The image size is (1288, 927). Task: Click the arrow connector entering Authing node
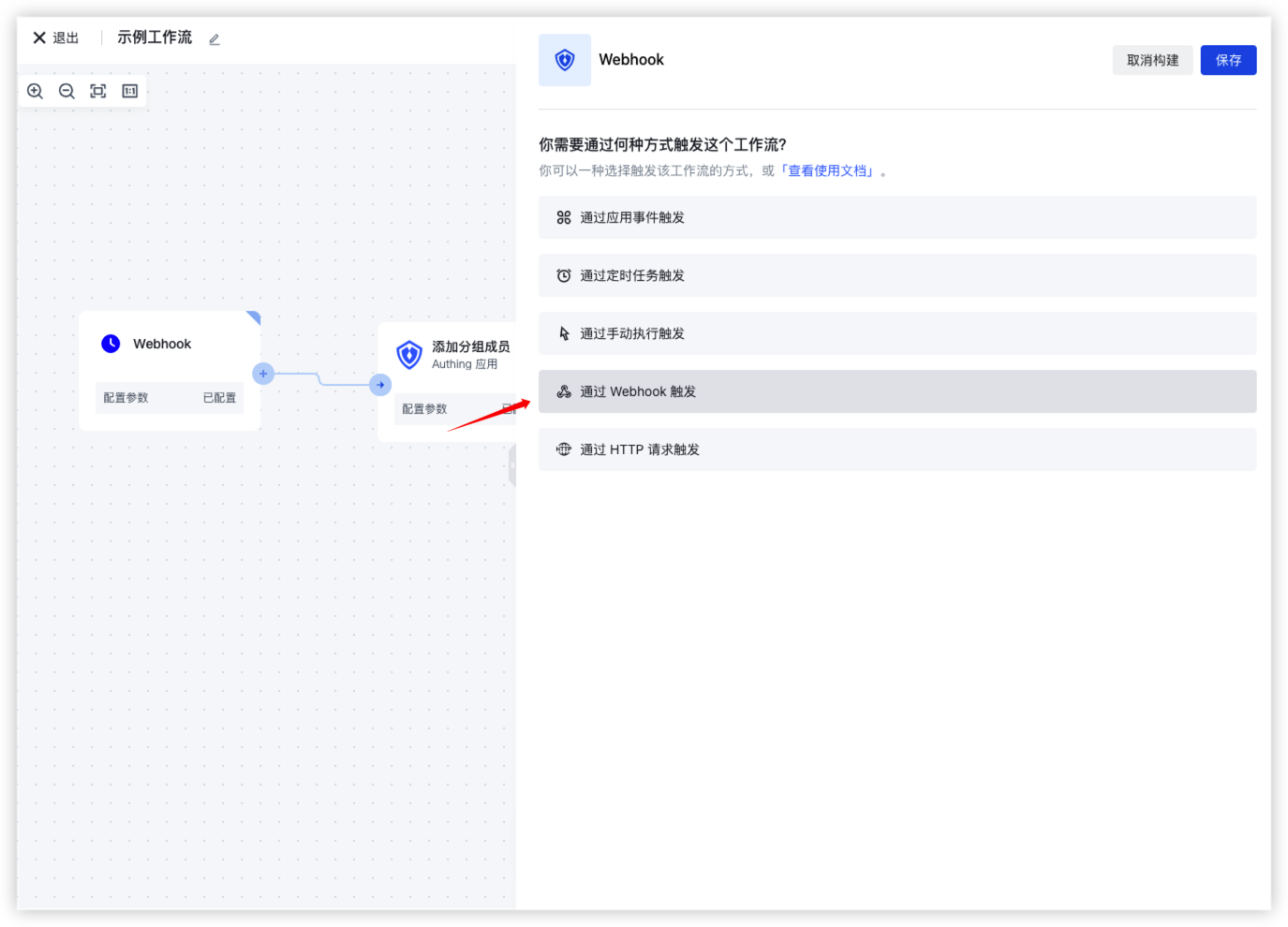380,385
